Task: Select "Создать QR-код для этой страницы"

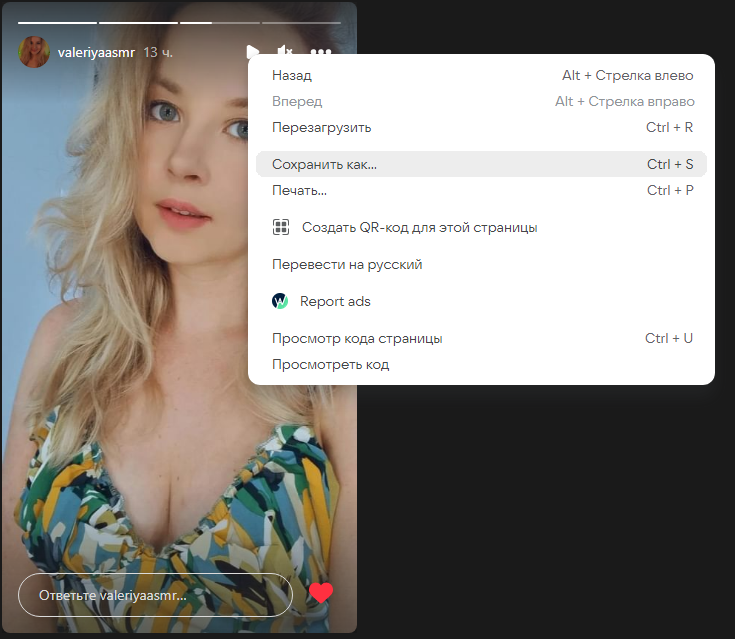Action: click(x=481, y=227)
